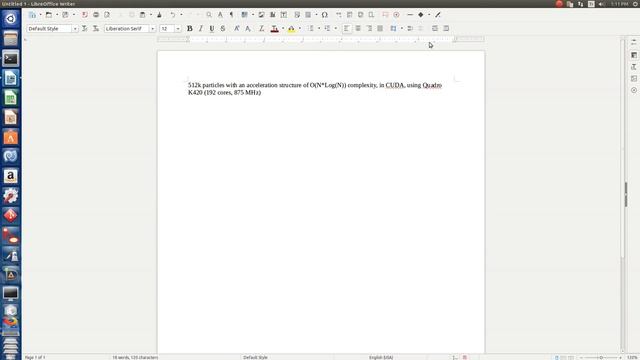Open Find & Replace magnifier icon
The width and height of the screenshot is (640, 360).
pyautogui.click(x=209, y=15)
